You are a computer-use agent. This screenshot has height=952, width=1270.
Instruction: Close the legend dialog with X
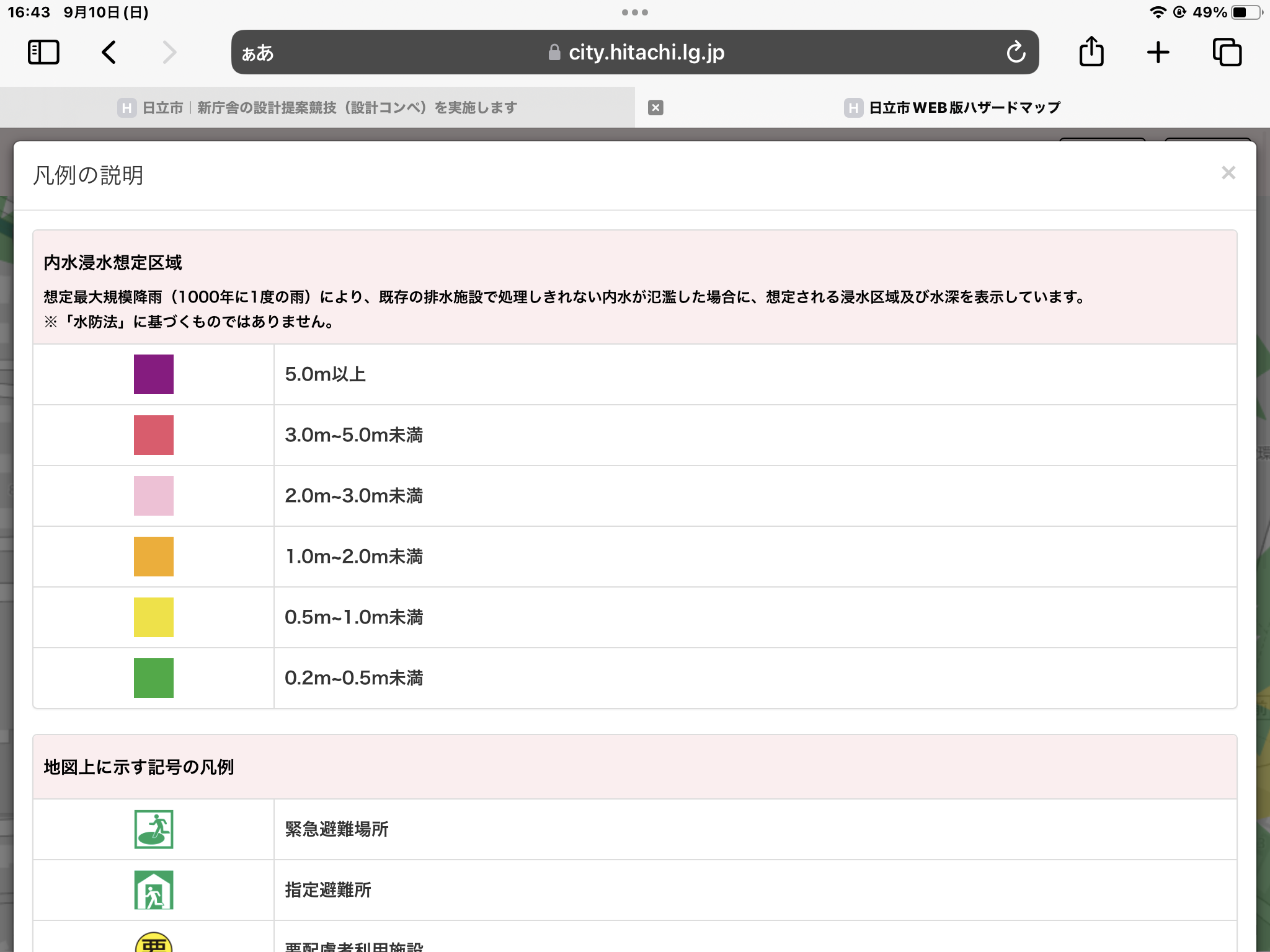(x=1228, y=173)
